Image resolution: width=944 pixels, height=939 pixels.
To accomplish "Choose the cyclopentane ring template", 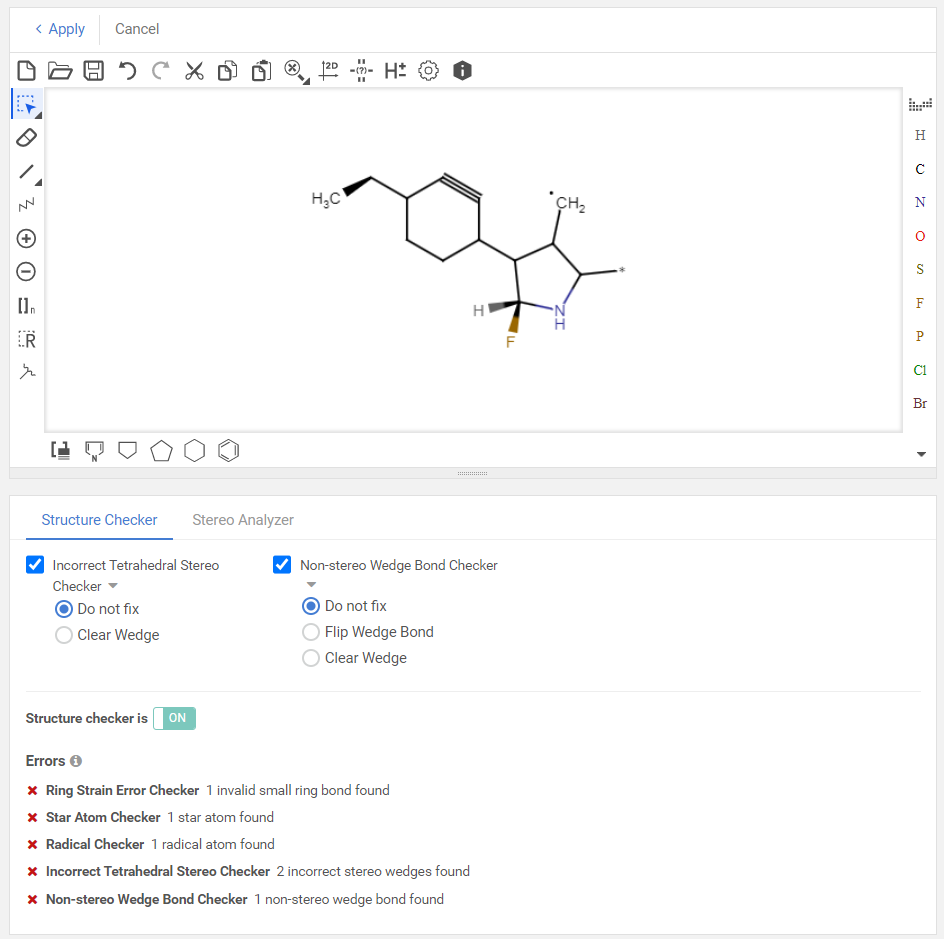I will coord(161,451).
